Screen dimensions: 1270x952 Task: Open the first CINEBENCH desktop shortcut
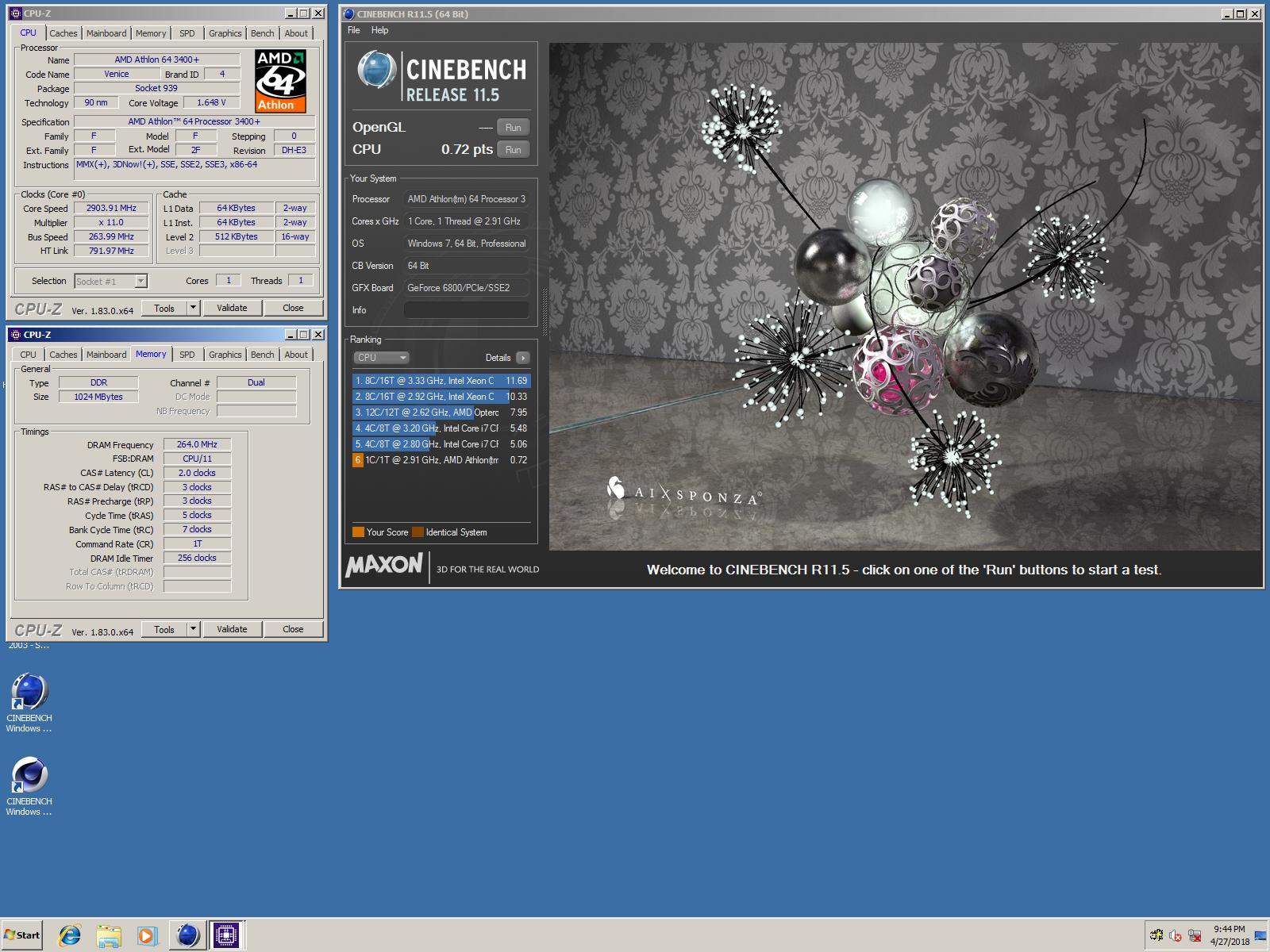[29, 702]
